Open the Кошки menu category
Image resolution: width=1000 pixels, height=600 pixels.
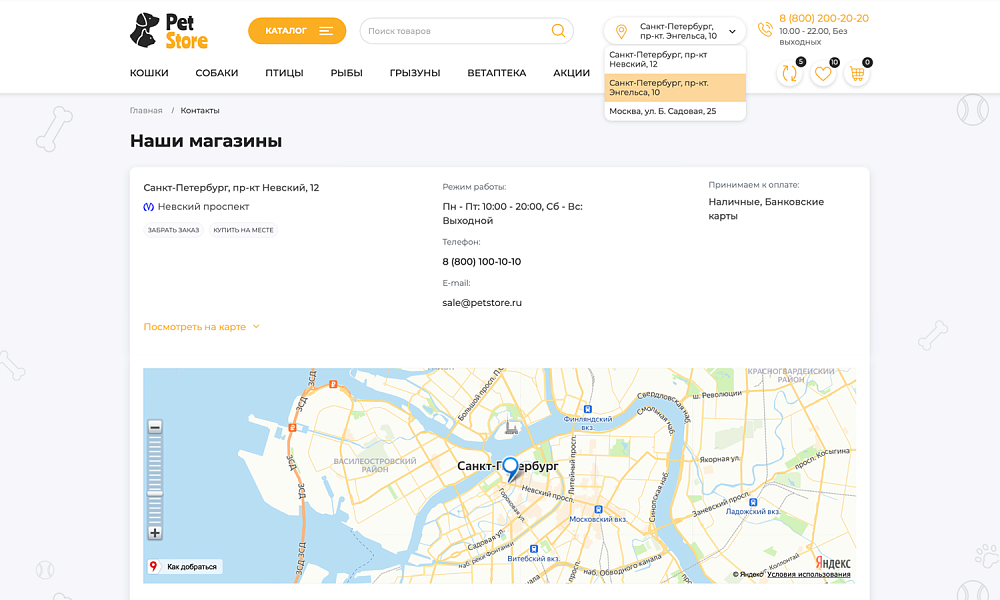coord(149,73)
